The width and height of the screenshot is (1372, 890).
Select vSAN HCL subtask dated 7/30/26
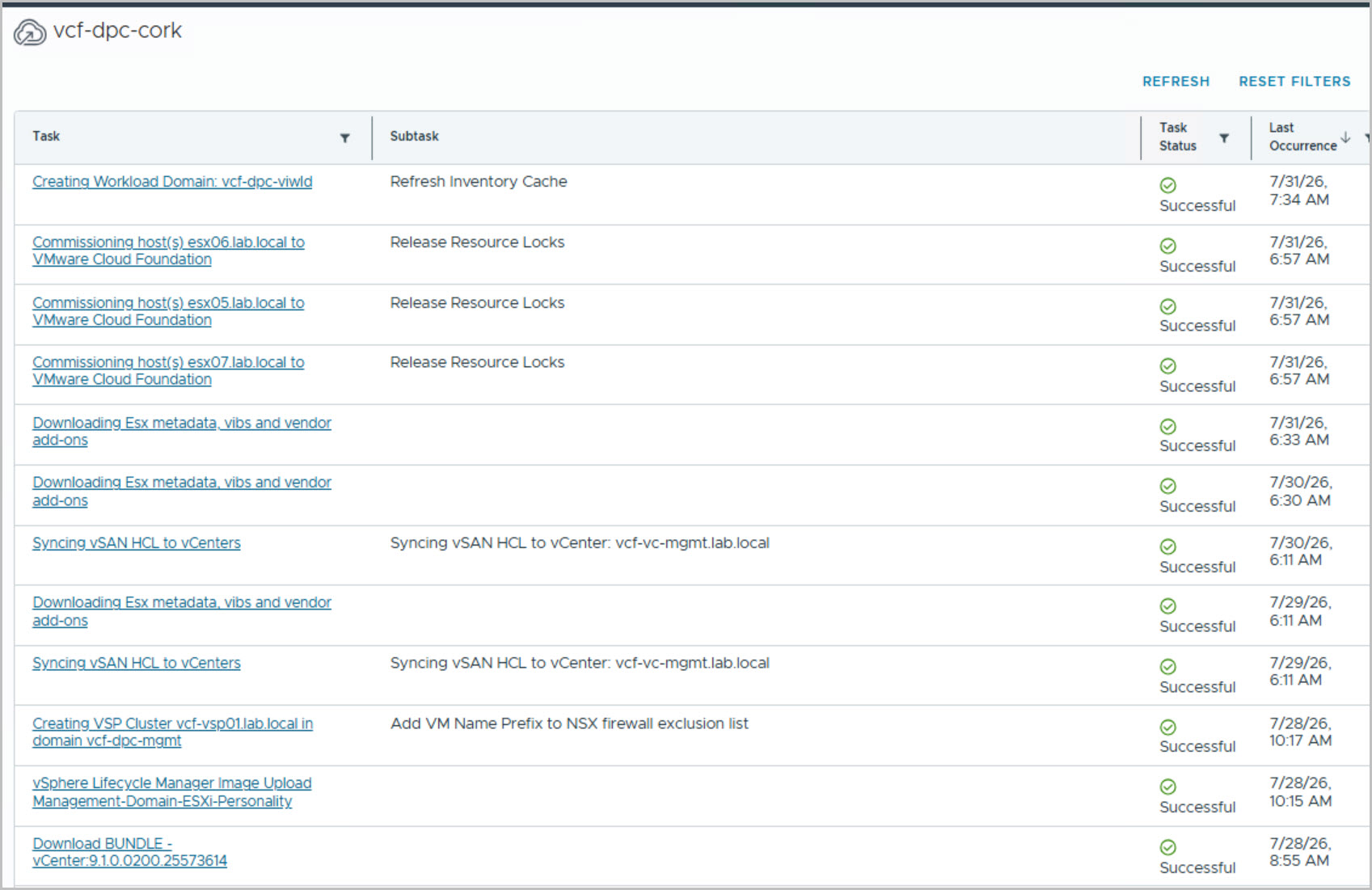[x=580, y=543]
